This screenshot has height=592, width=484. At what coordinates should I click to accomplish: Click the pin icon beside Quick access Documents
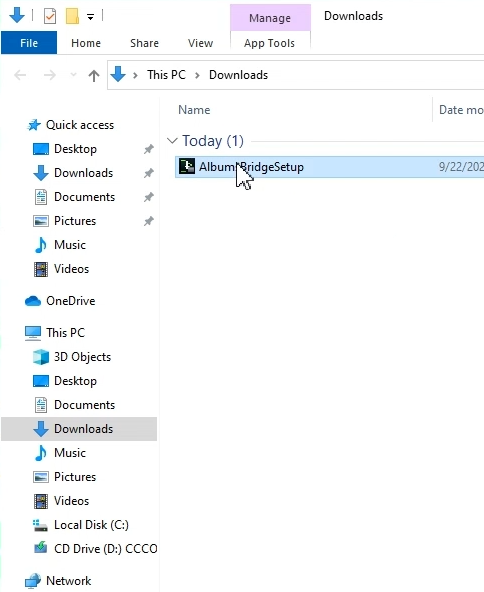149,197
